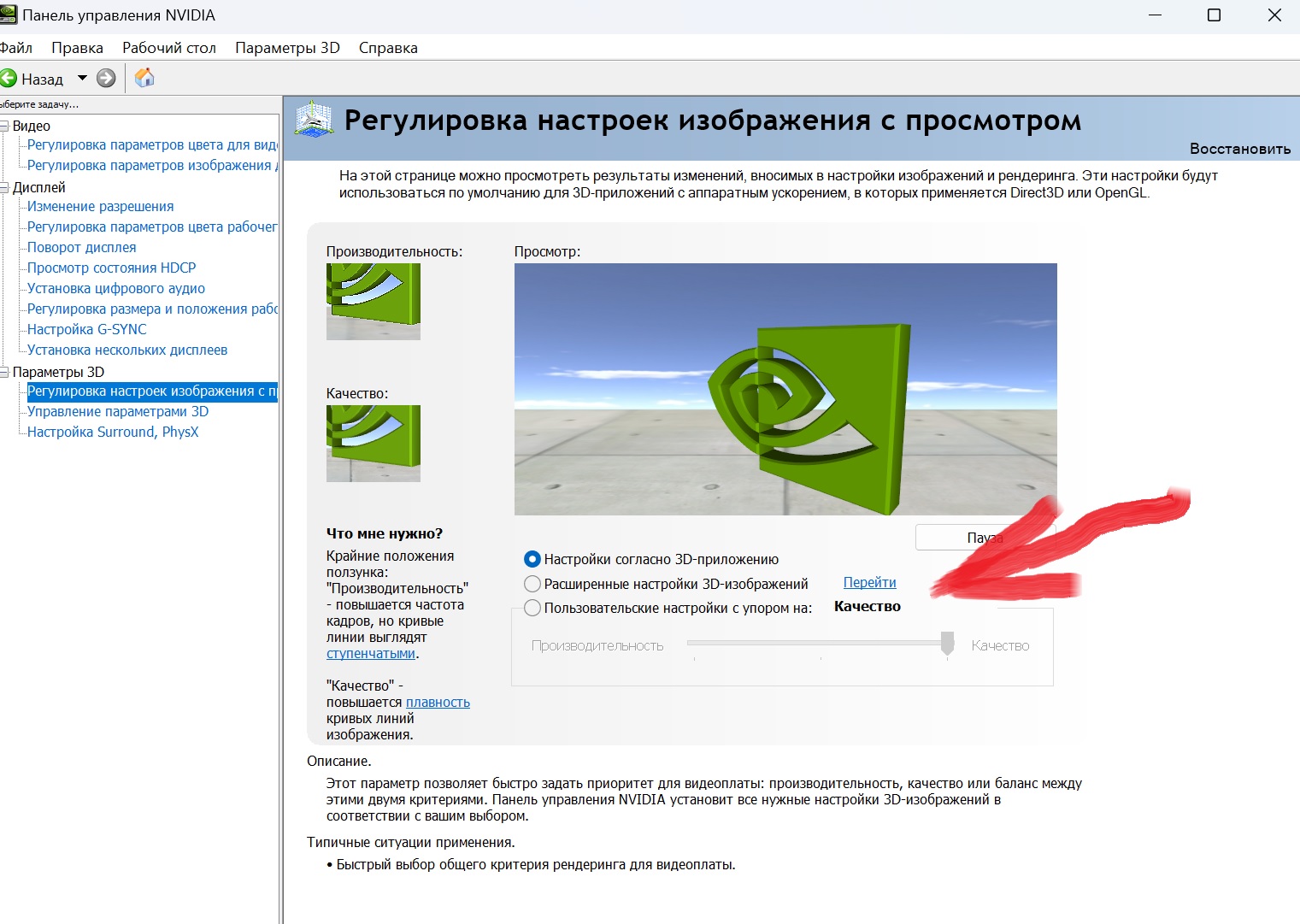Open Настройка G-SYNC page
Screen dimensions: 1300x924
(x=86, y=329)
